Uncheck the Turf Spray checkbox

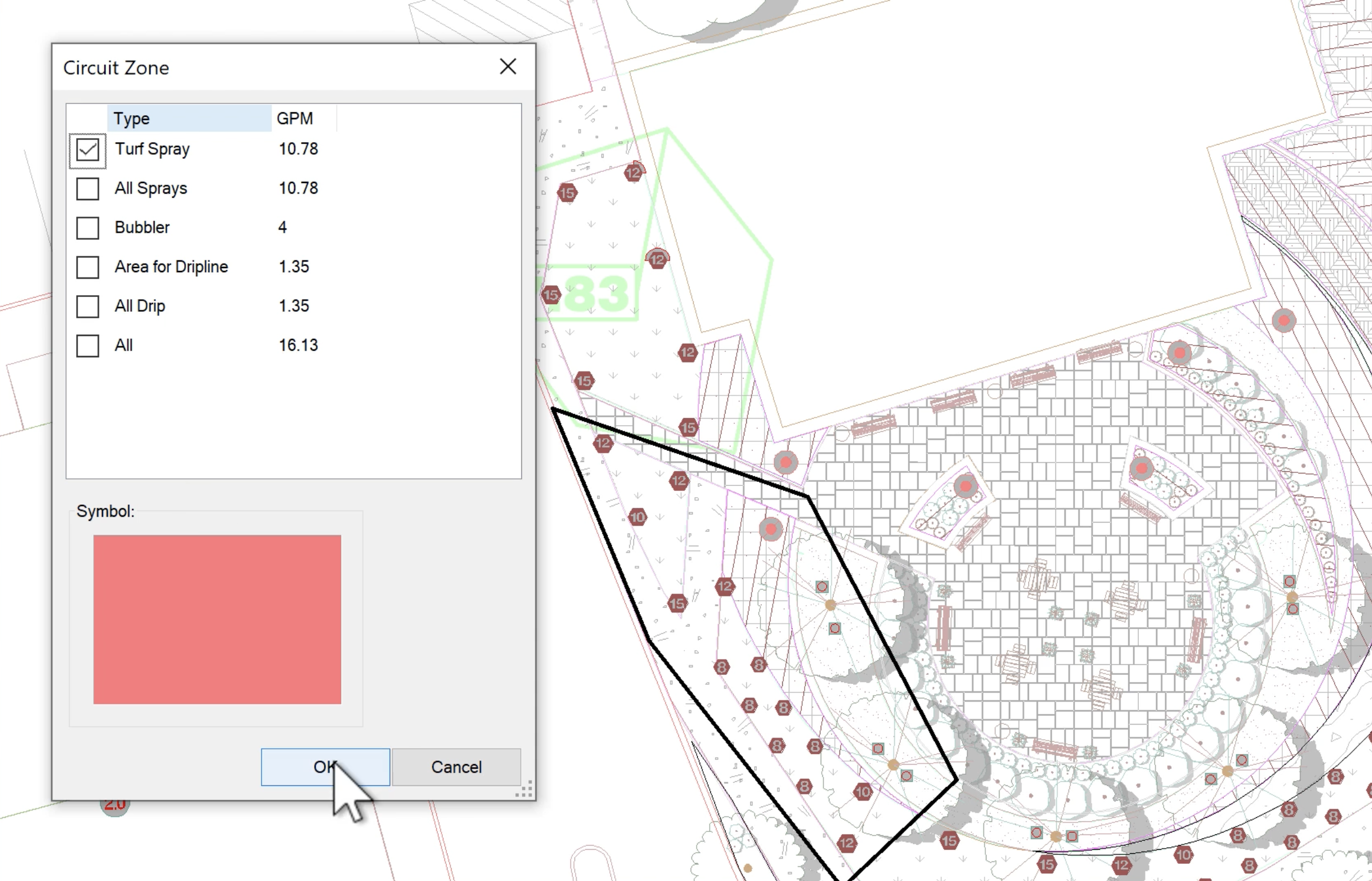coord(87,150)
